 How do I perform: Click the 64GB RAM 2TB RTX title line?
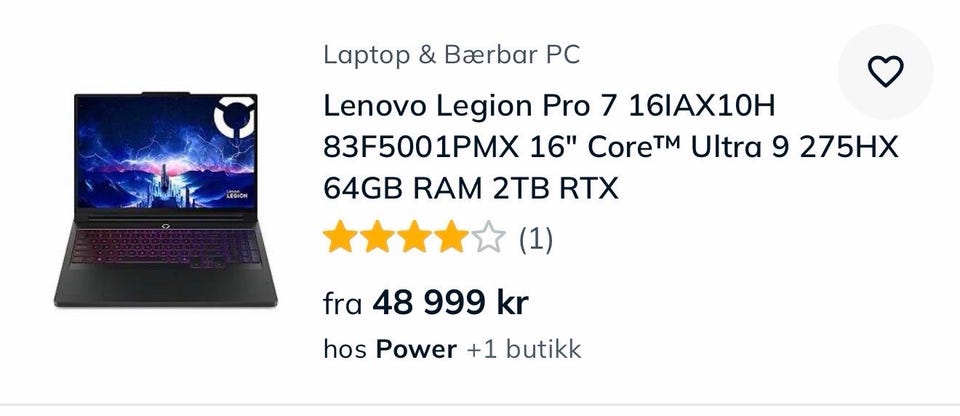point(471,189)
